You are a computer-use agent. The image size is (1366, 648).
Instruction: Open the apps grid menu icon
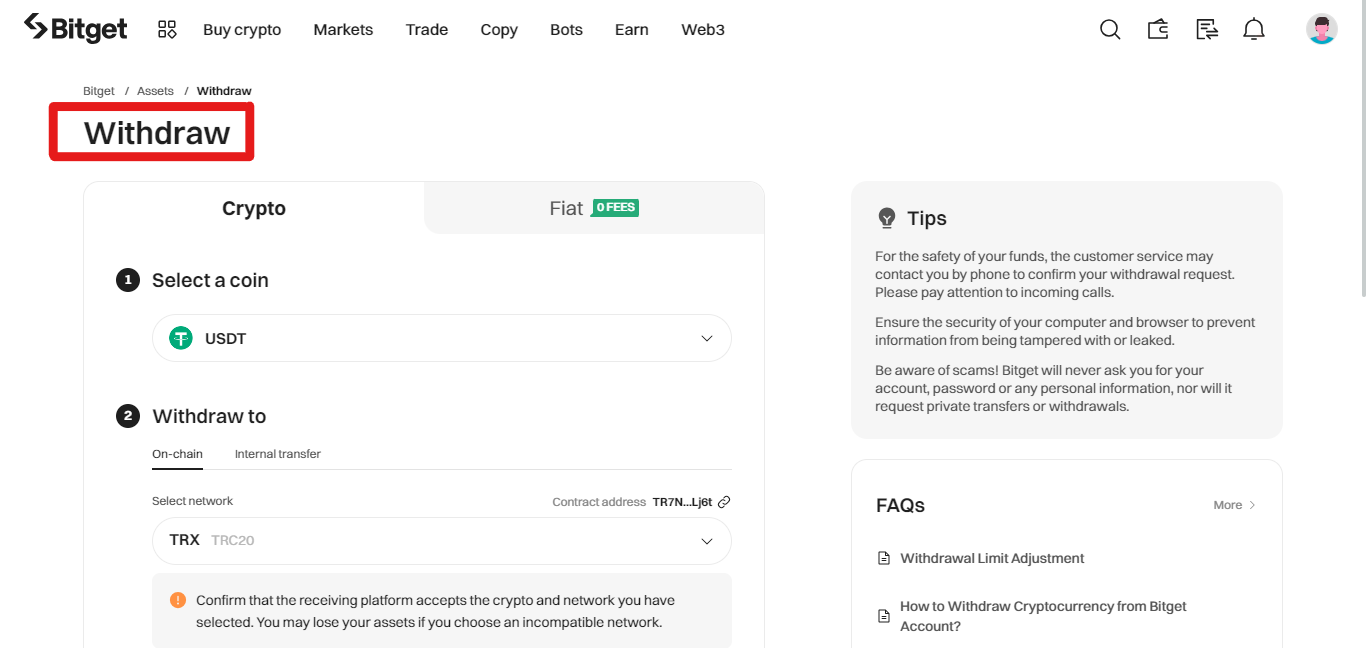[167, 29]
